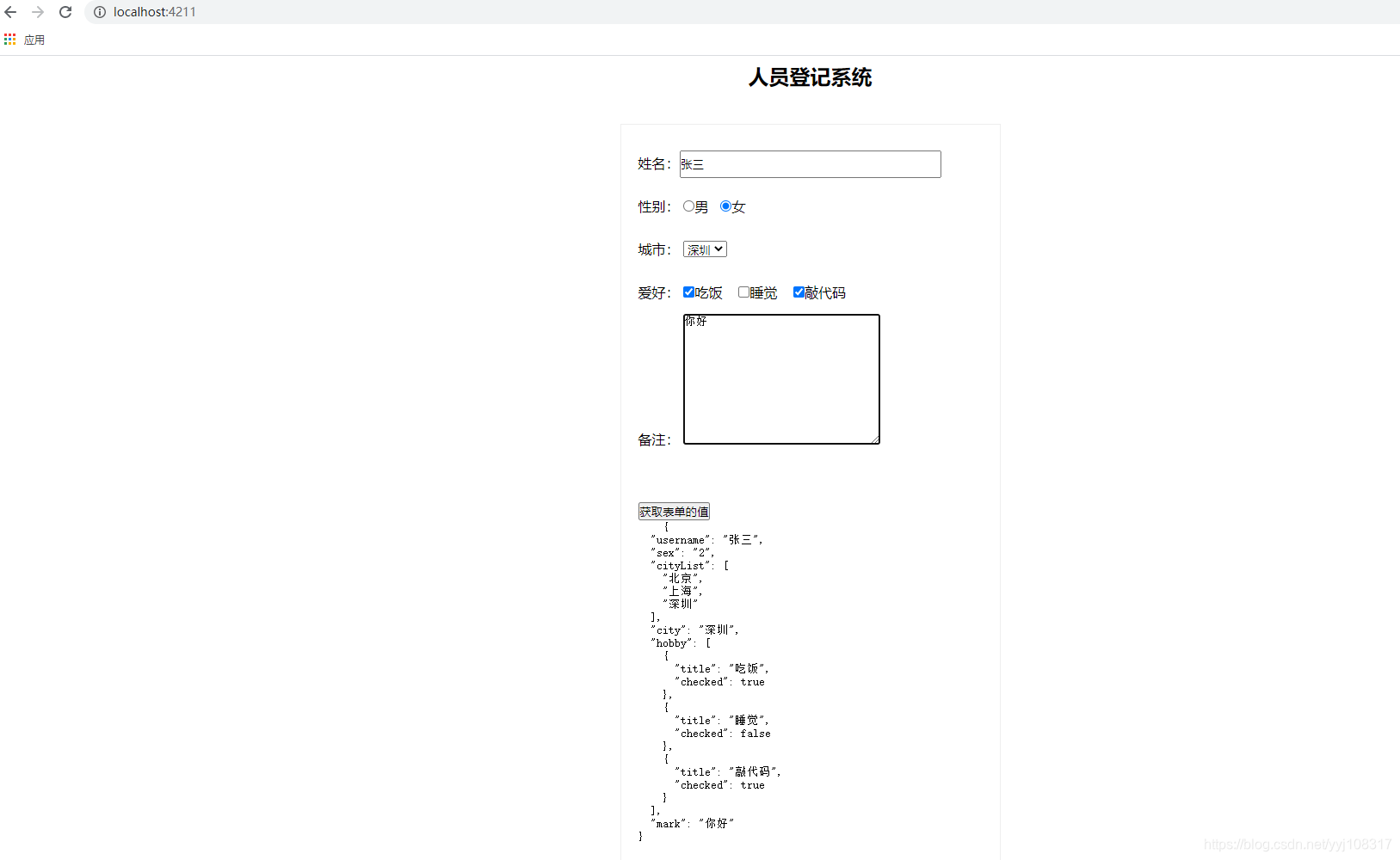Click the 人员登记系统 page heading
This screenshot has height=860, width=1400.
tap(810, 77)
